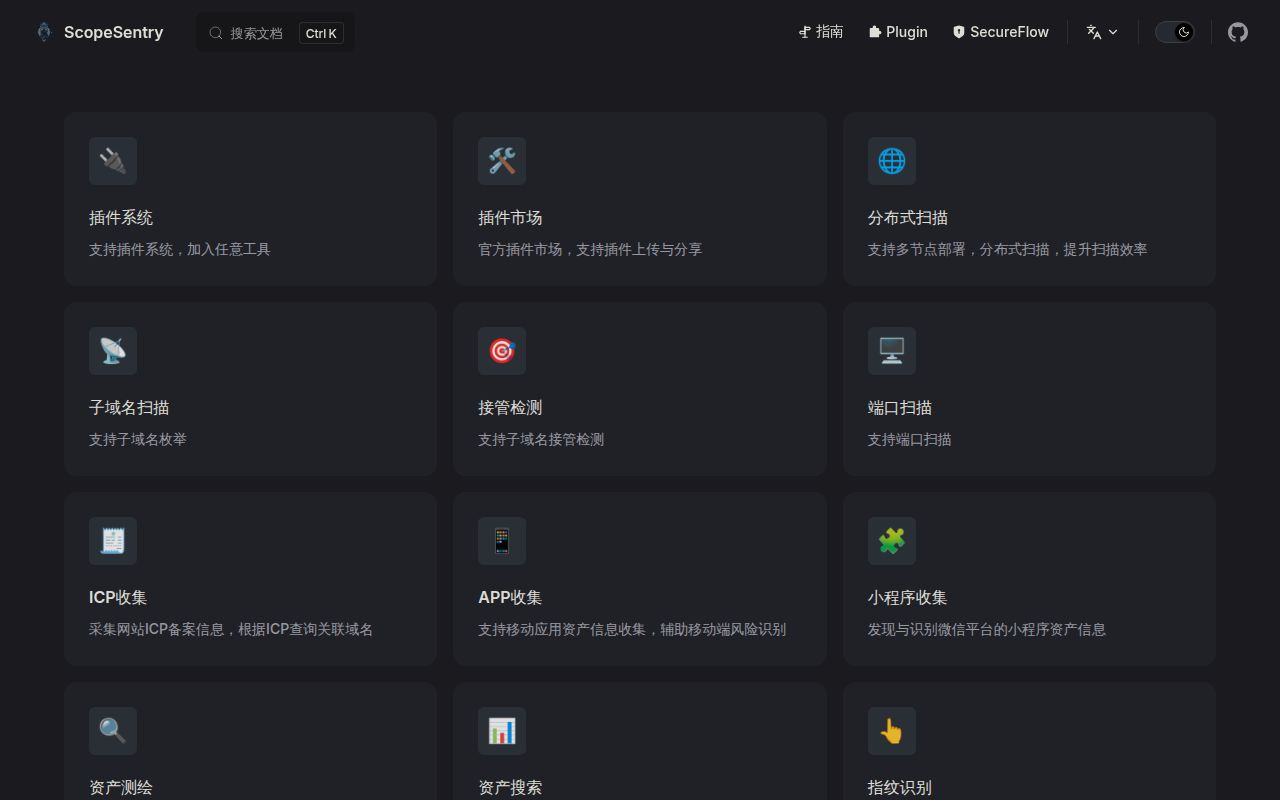Click description 支持多节点部署，分布式扫描，提升扫描效率
Image resolution: width=1280 pixels, height=800 pixels.
(x=1008, y=249)
